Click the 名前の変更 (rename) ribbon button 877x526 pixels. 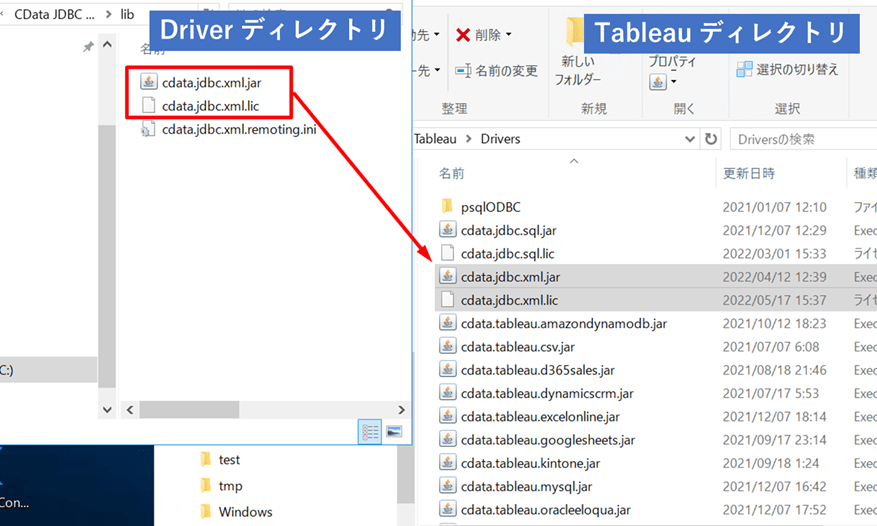[x=496, y=71]
